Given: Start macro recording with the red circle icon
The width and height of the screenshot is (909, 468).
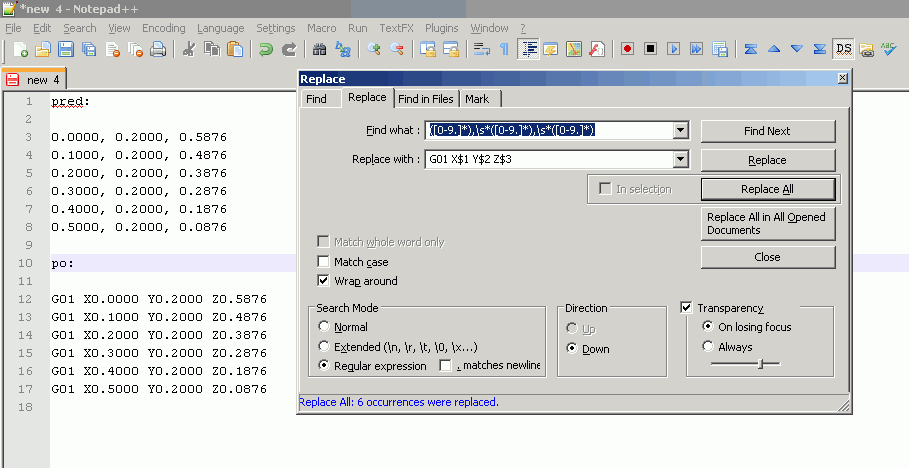Looking at the screenshot, I should pos(628,49).
